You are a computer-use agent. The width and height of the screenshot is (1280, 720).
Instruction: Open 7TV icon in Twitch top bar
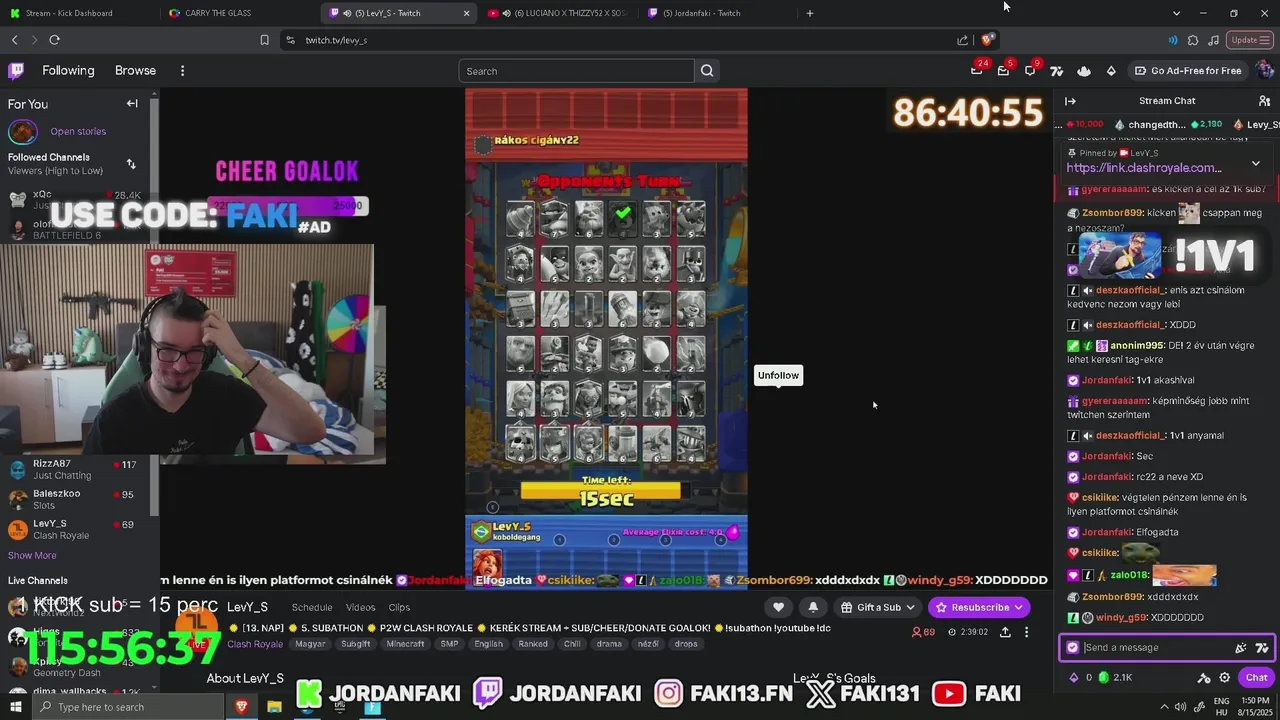click(x=1057, y=71)
